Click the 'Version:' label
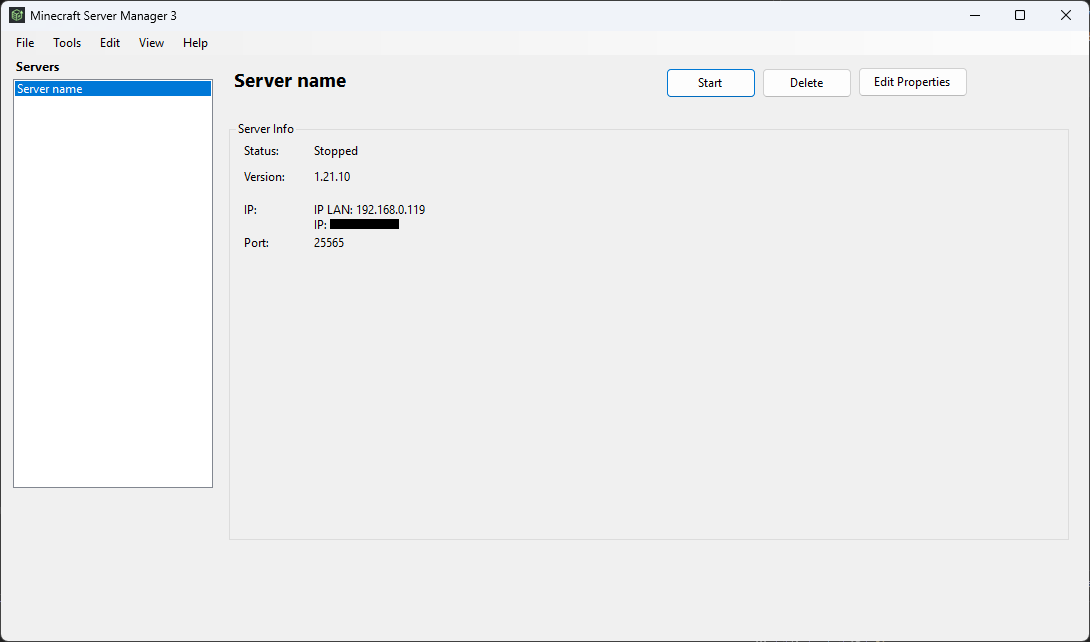This screenshot has width=1090, height=642. (264, 177)
